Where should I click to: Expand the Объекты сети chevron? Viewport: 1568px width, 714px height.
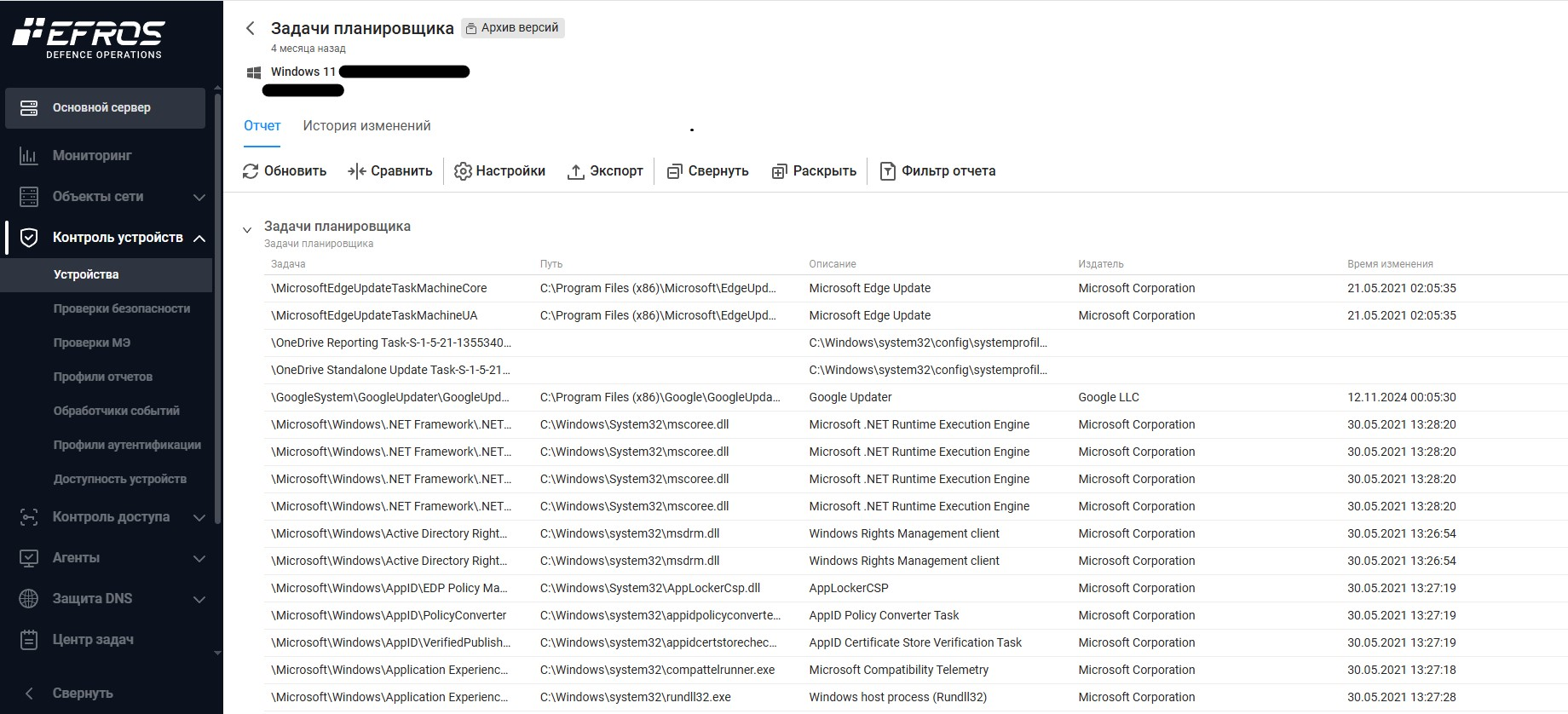pyautogui.click(x=199, y=198)
